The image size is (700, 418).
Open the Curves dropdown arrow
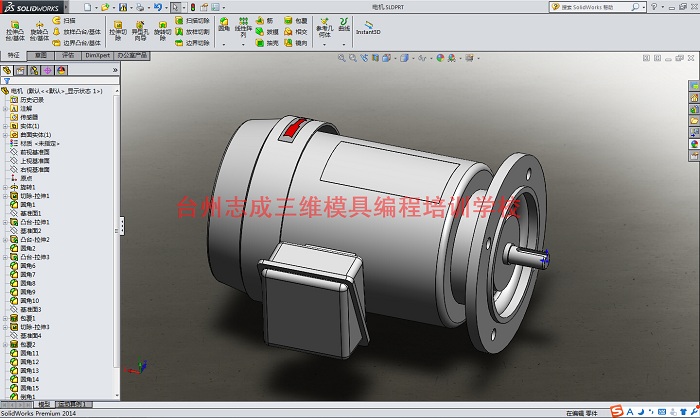click(x=344, y=45)
